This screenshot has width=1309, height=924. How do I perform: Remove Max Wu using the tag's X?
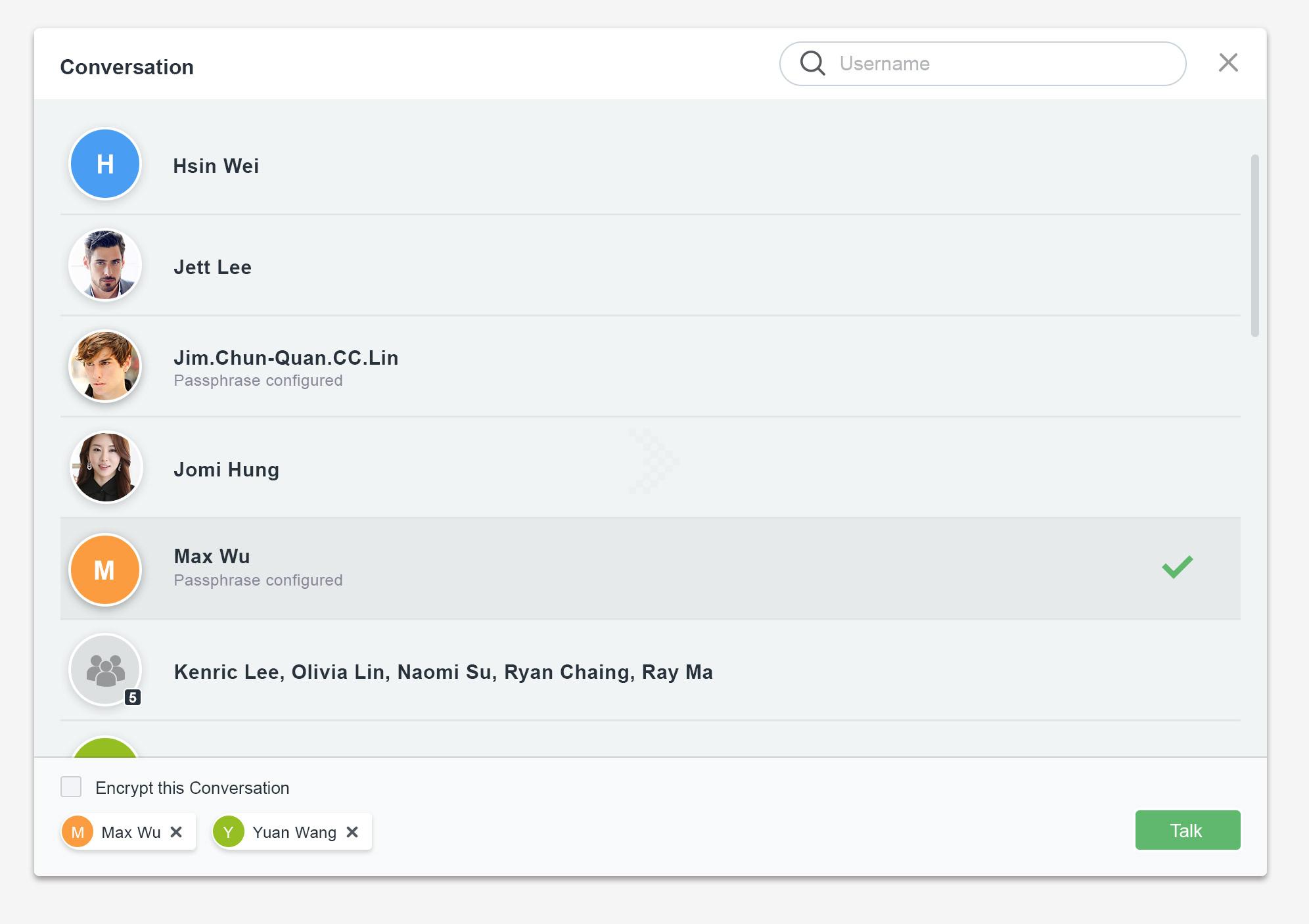coord(176,831)
